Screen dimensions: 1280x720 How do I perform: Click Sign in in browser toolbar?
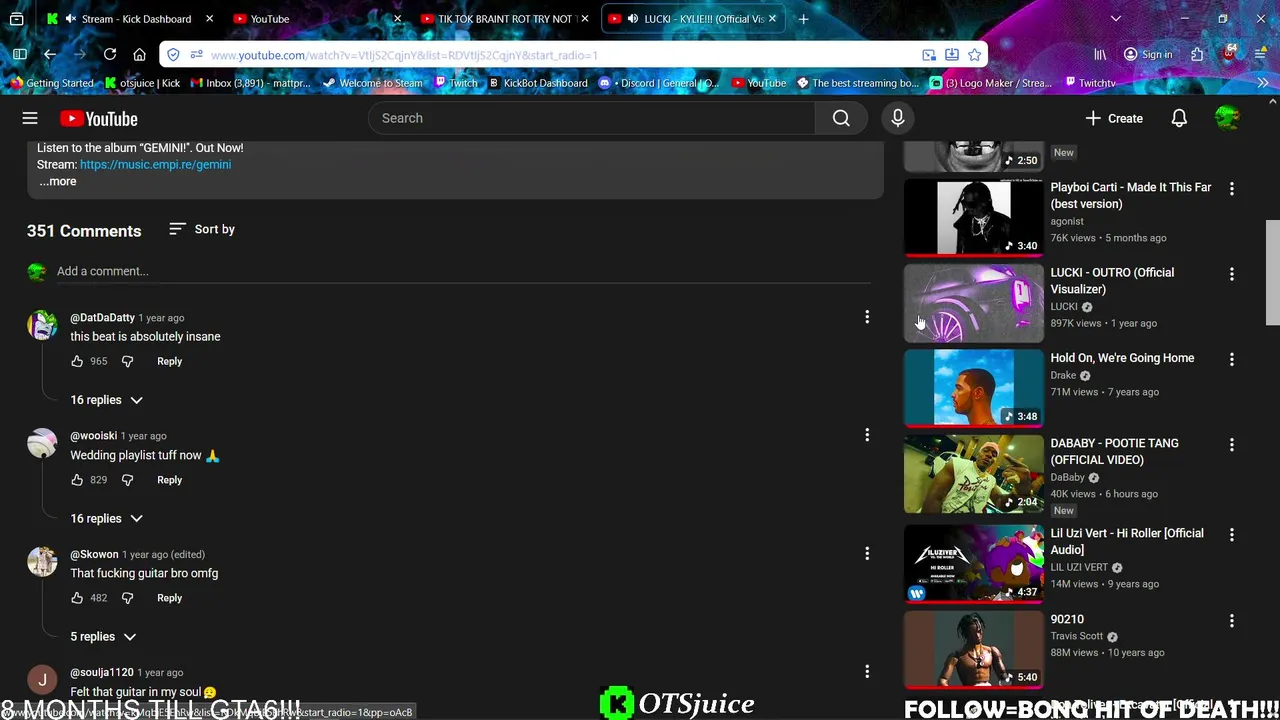click(x=1147, y=55)
